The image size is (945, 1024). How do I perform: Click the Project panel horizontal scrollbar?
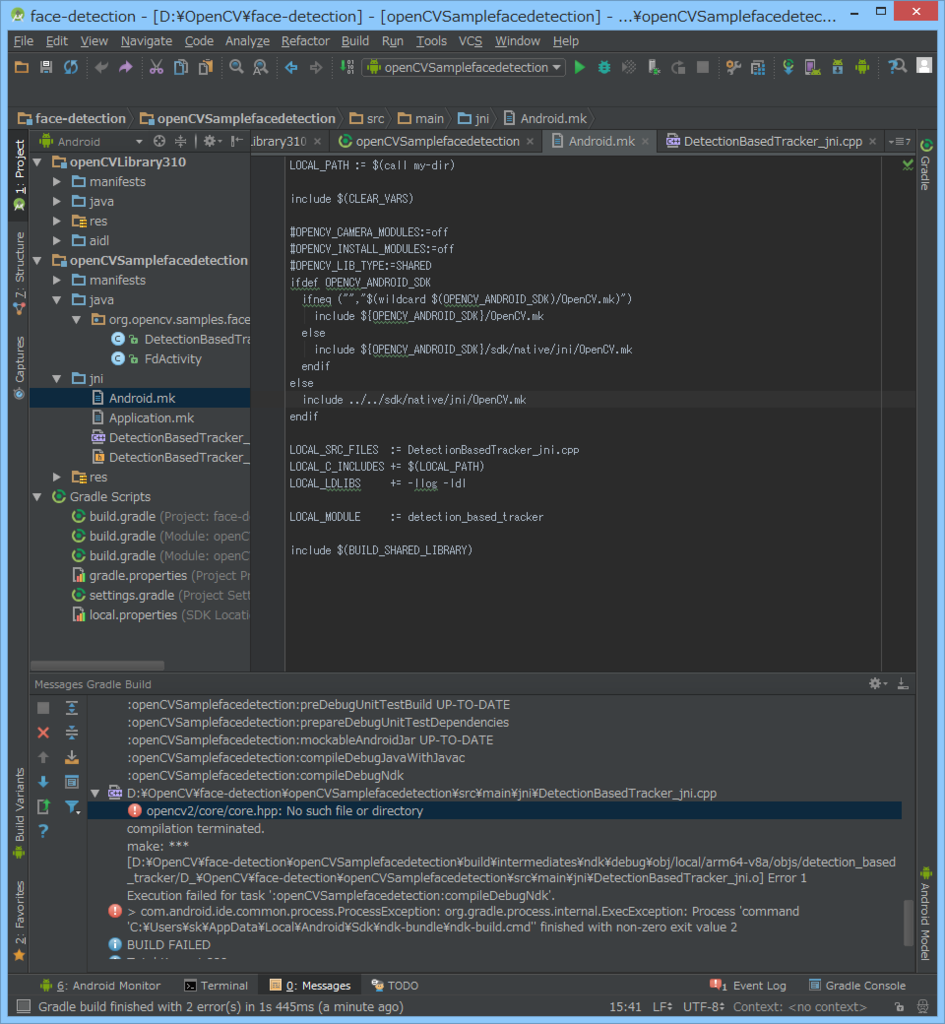click(97, 665)
